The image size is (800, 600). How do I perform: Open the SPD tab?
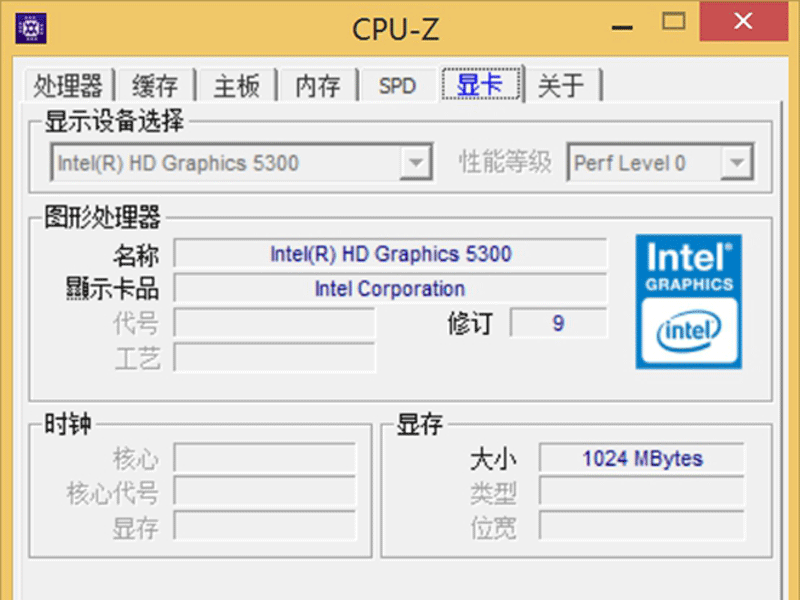coord(397,85)
